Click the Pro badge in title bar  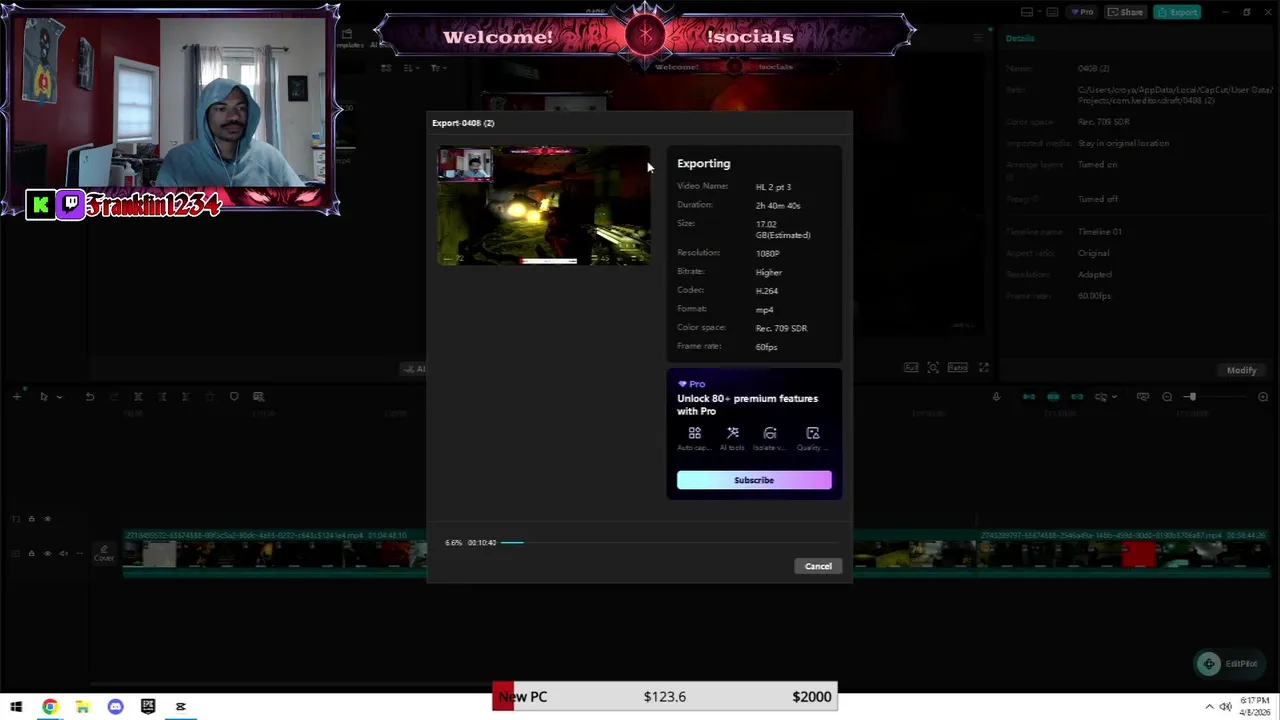click(1082, 12)
